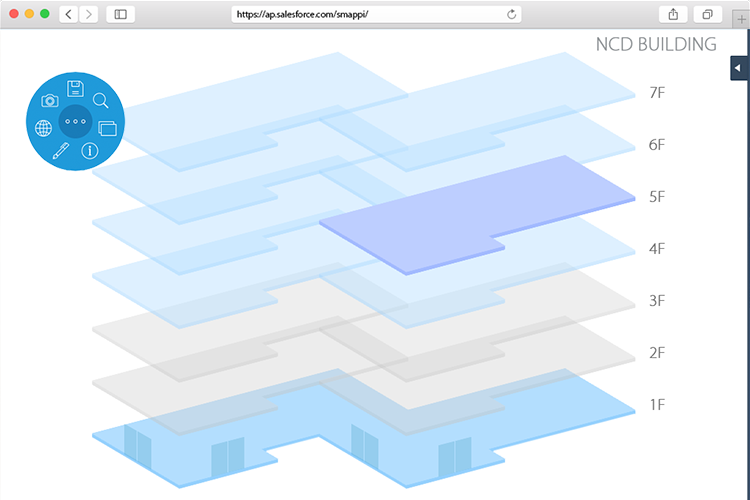Click the globe icon in radial menu

(x=43, y=128)
